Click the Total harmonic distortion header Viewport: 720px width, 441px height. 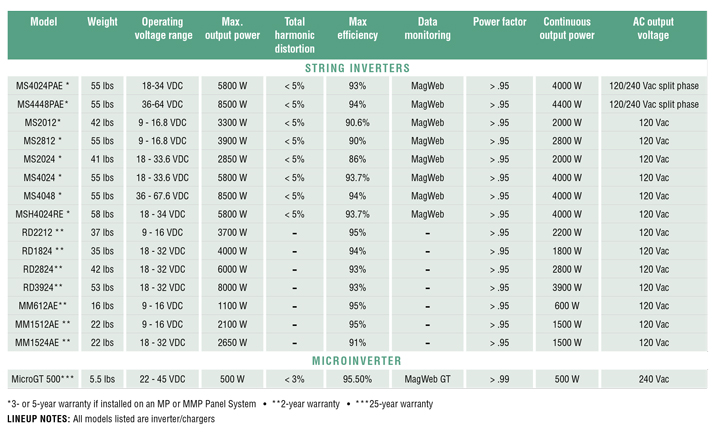click(x=294, y=28)
